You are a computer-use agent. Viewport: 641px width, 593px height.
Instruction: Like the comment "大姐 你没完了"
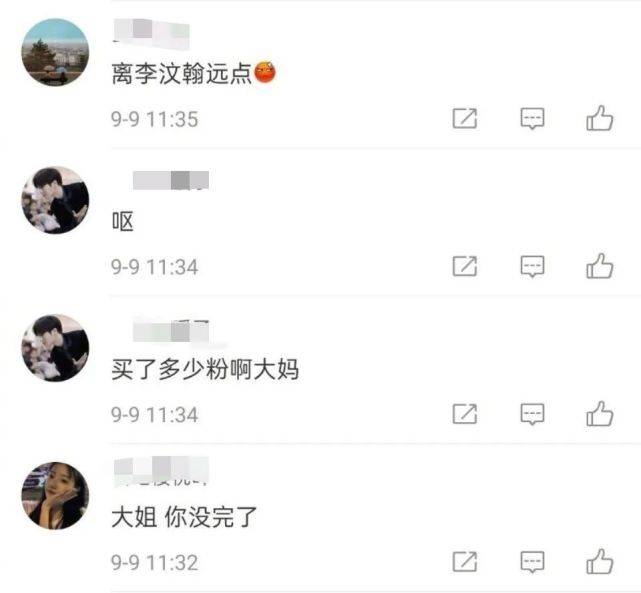point(600,562)
